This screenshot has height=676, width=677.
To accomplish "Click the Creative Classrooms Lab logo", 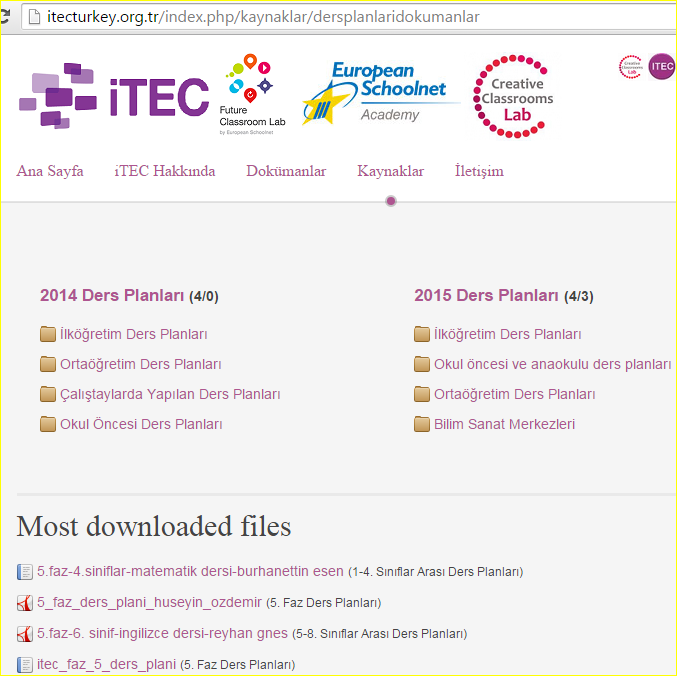I will pyautogui.click(x=513, y=96).
